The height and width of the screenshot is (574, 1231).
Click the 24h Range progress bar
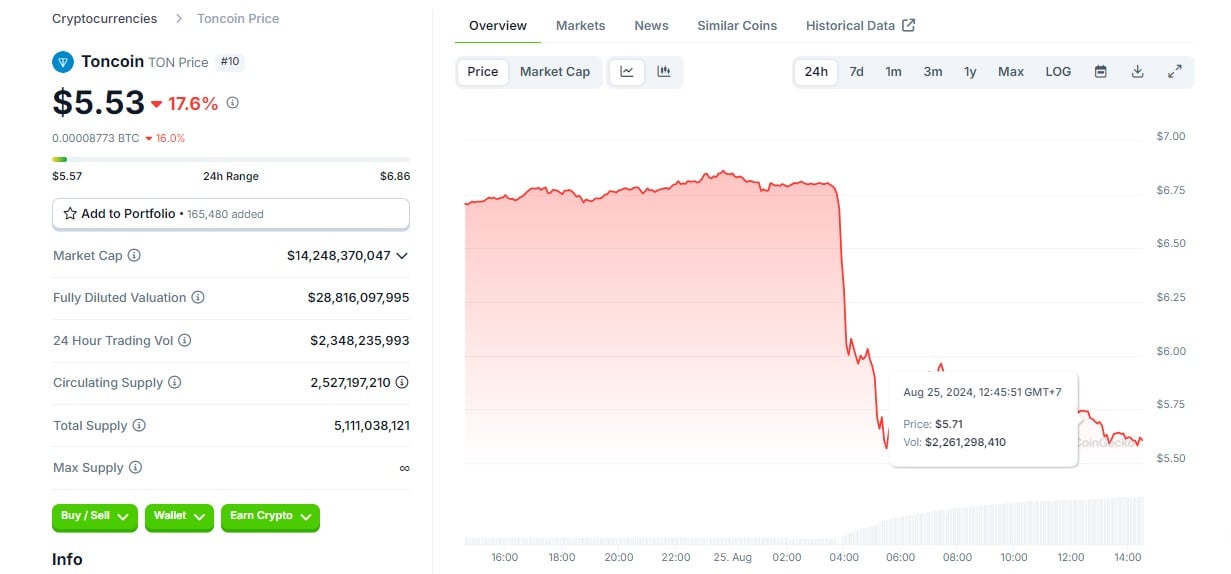pos(231,159)
